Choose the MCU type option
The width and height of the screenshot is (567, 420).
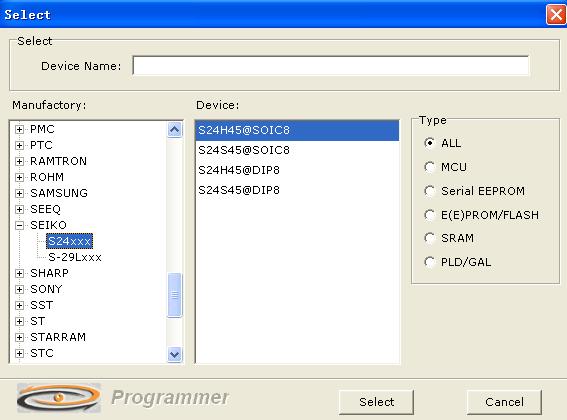pos(429,167)
